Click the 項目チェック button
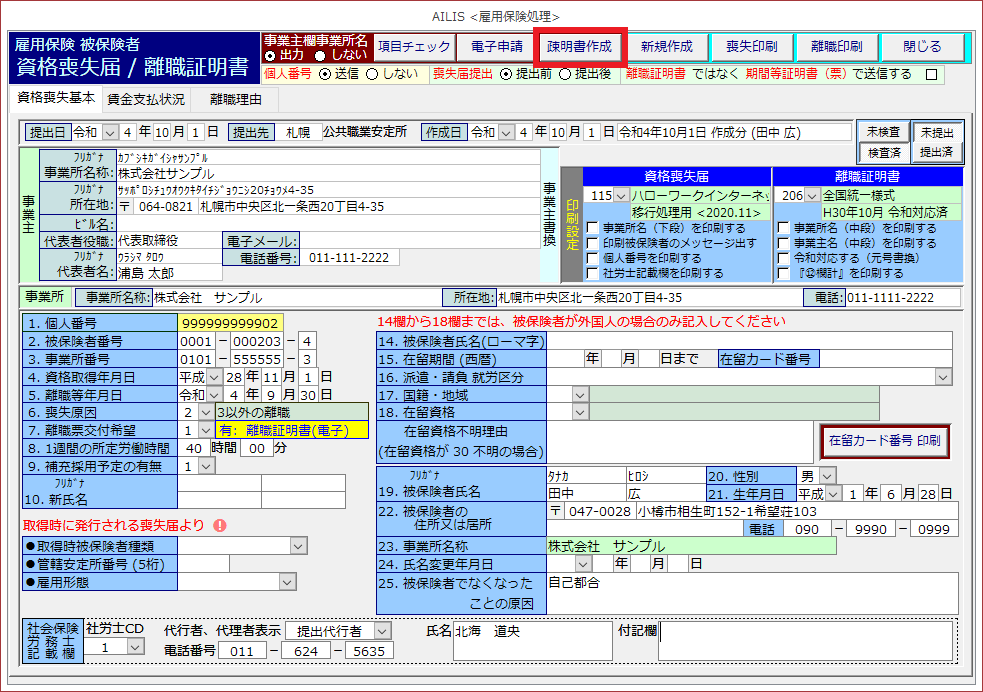Viewport: 983px width, 692px height. point(413,47)
